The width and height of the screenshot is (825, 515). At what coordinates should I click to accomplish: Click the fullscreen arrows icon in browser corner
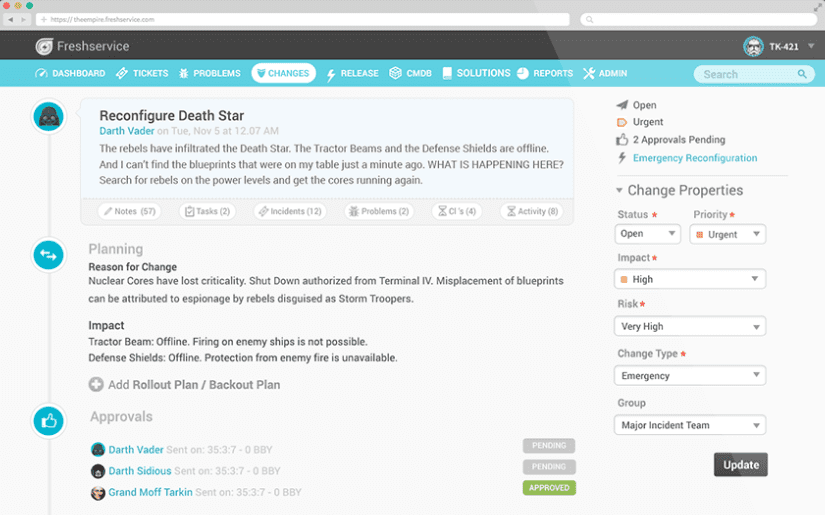[x=817, y=7]
